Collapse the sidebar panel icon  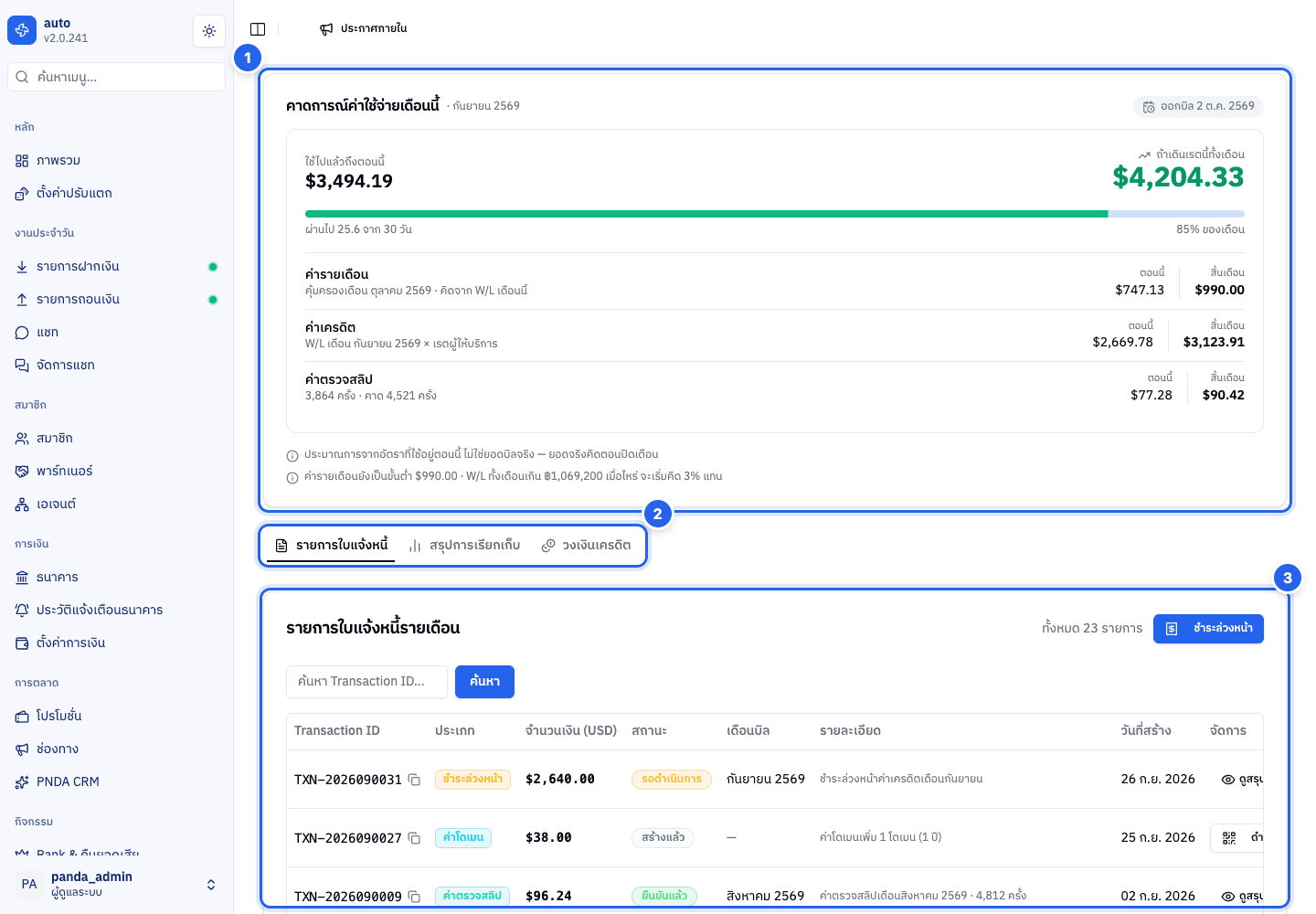click(258, 29)
